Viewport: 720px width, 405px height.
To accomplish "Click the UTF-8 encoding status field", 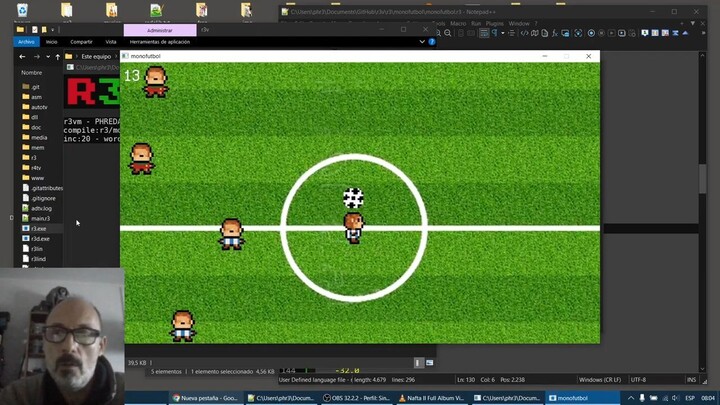I will pyautogui.click(x=638, y=380).
